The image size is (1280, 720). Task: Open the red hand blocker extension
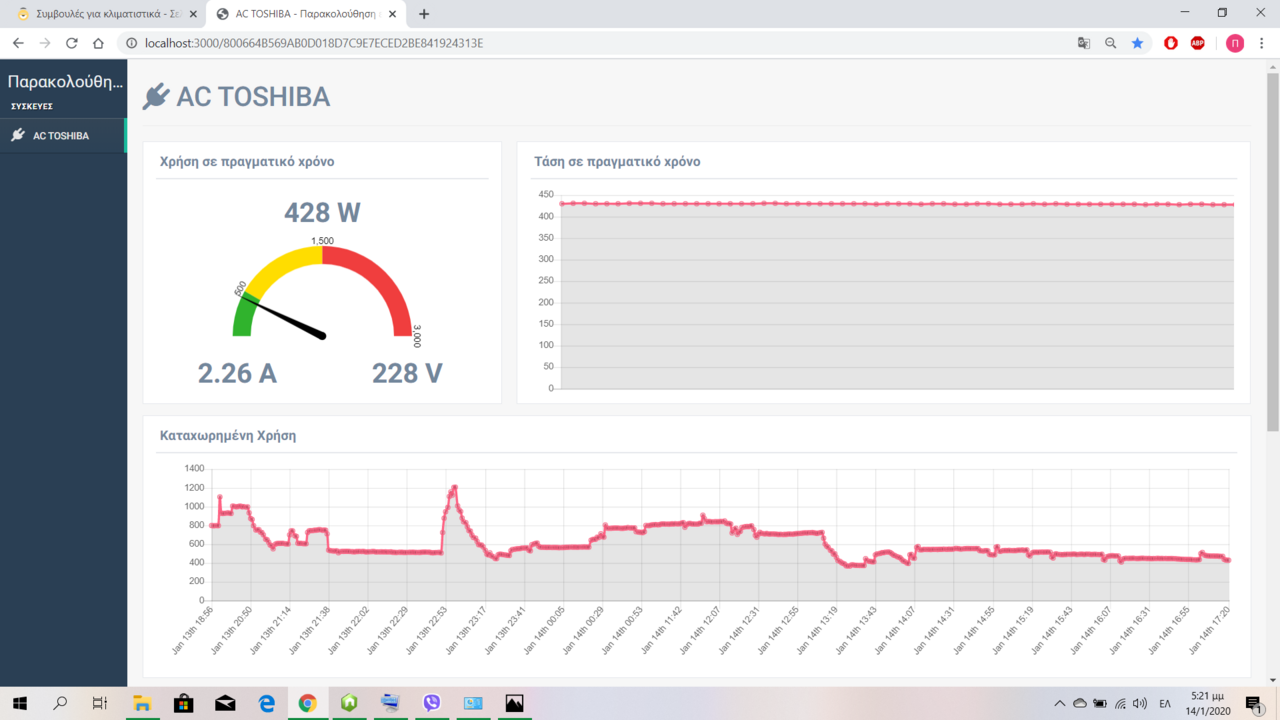[x=1171, y=43]
